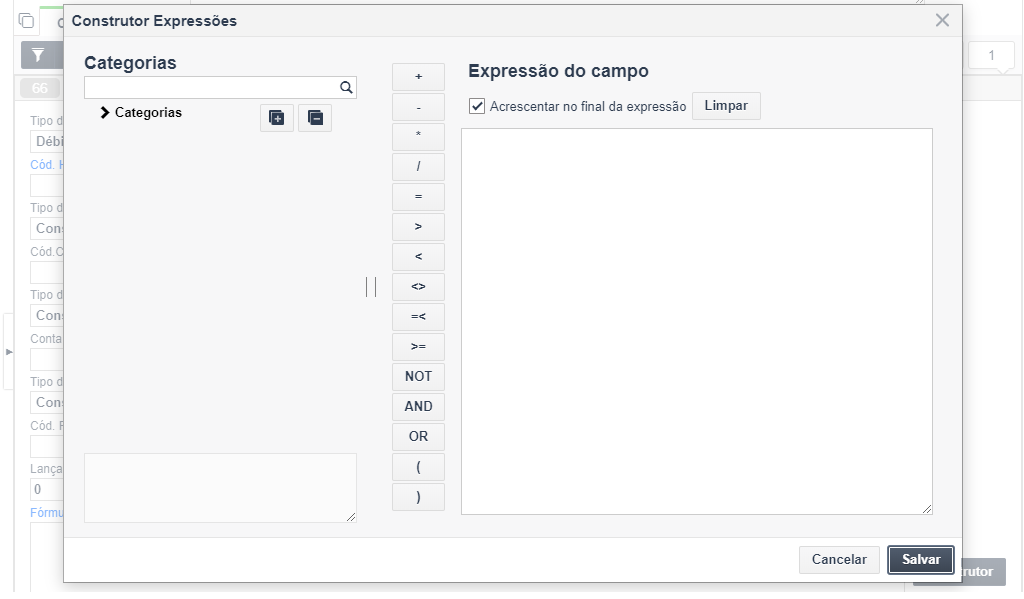1024x599 pixels.
Task: Click the filter funnel icon behind the dialog
Action: tap(38, 56)
